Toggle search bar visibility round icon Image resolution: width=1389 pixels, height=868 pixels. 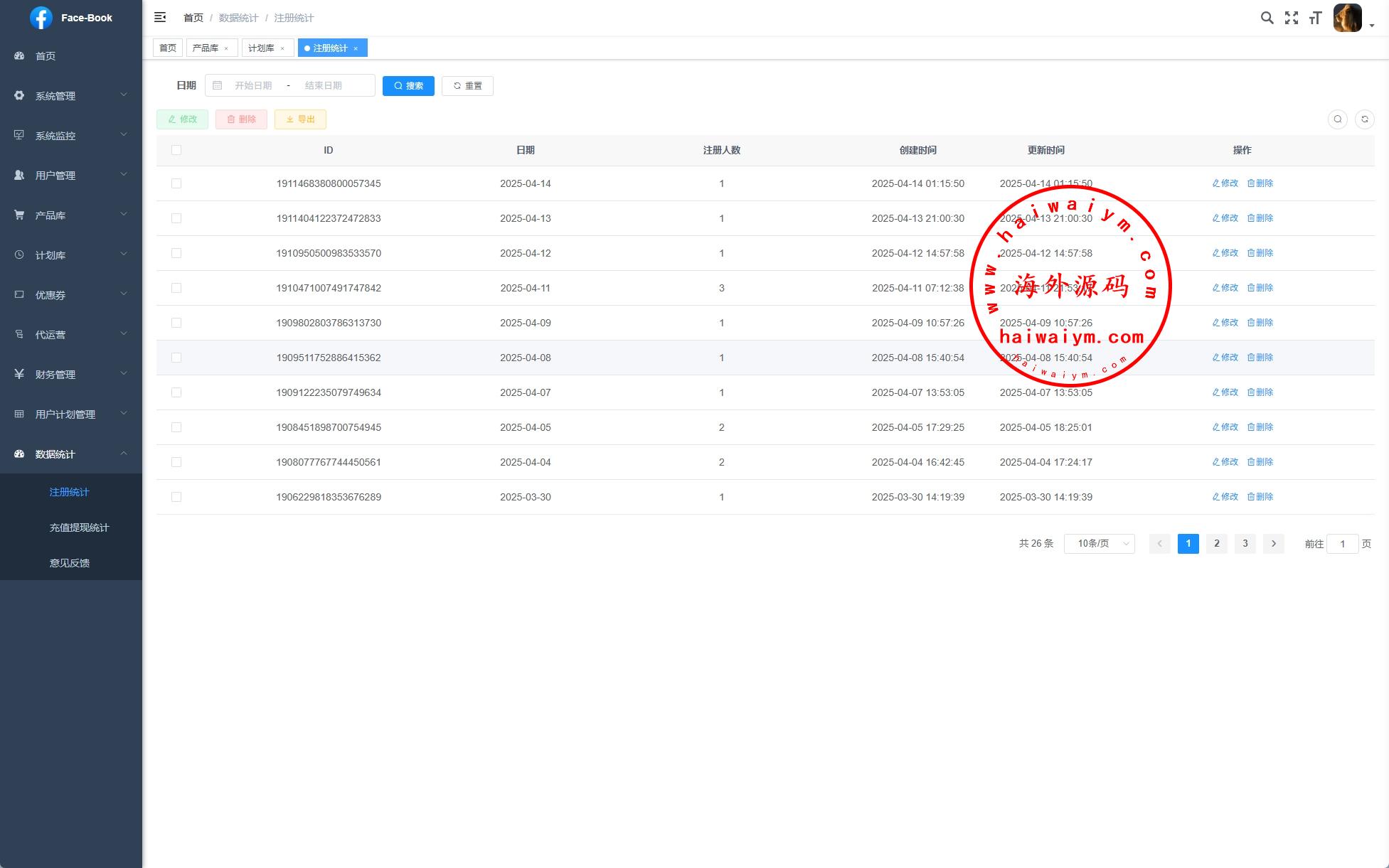1337,119
